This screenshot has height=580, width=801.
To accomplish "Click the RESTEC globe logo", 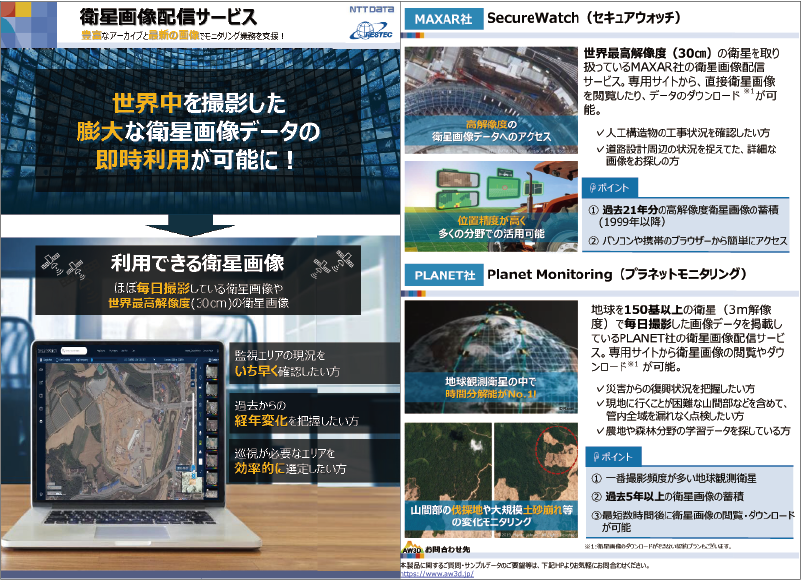I will pyautogui.click(x=371, y=31).
